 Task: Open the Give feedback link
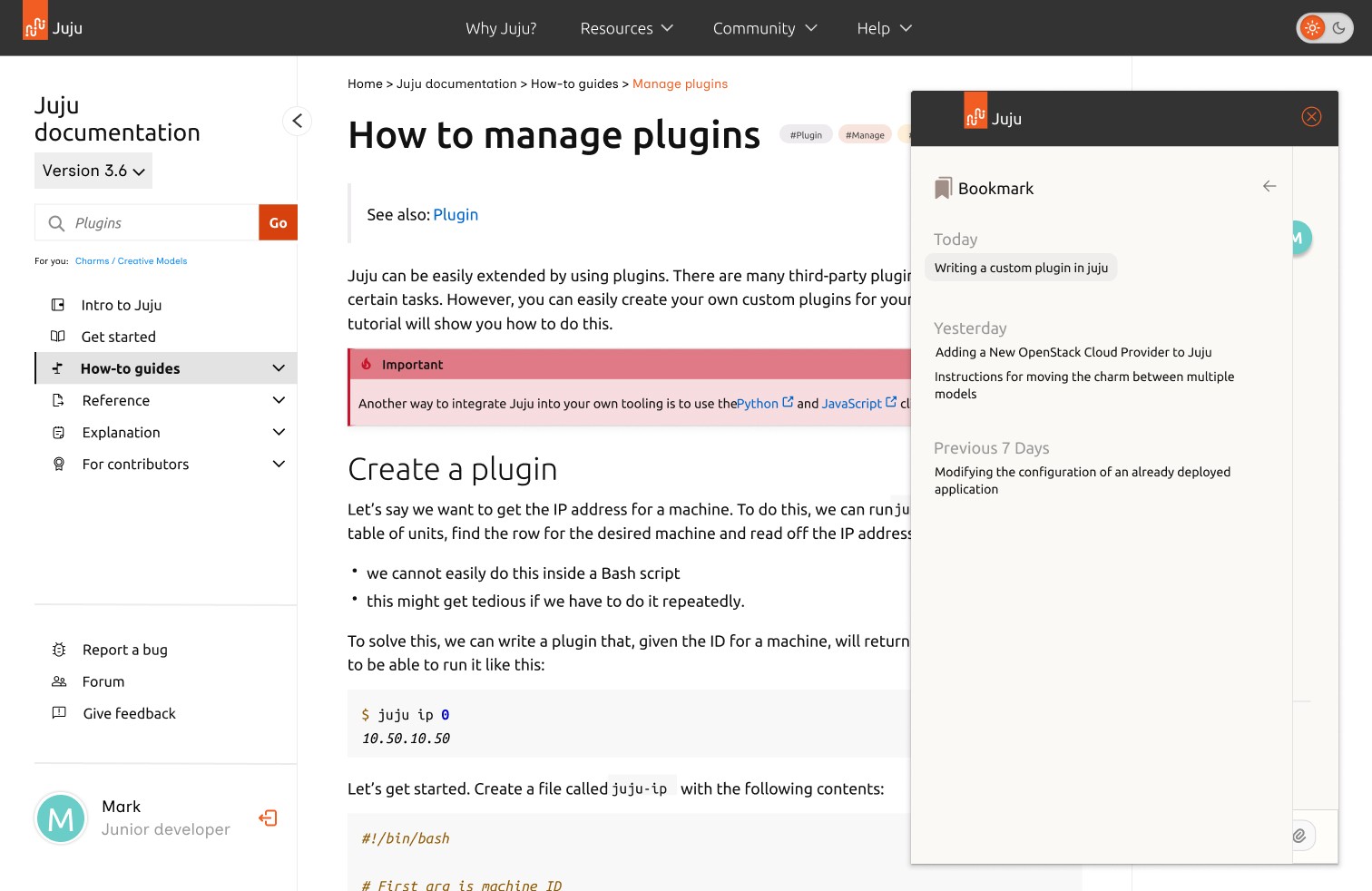click(130, 713)
